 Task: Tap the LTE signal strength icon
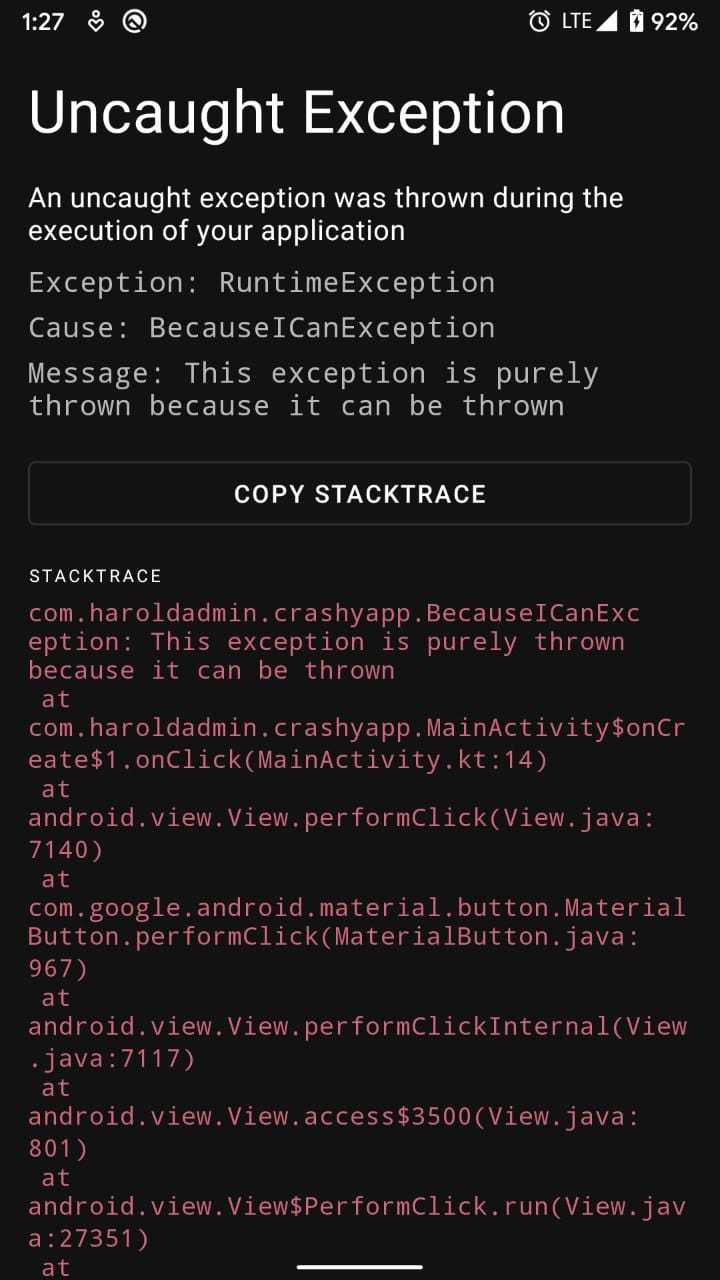point(590,21)
